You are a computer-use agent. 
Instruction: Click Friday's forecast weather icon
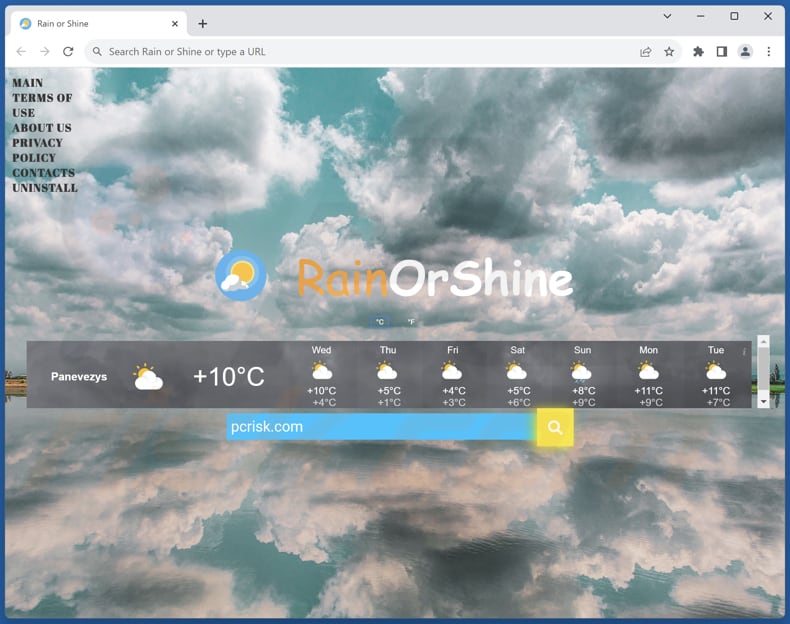[x=451, y=371]
